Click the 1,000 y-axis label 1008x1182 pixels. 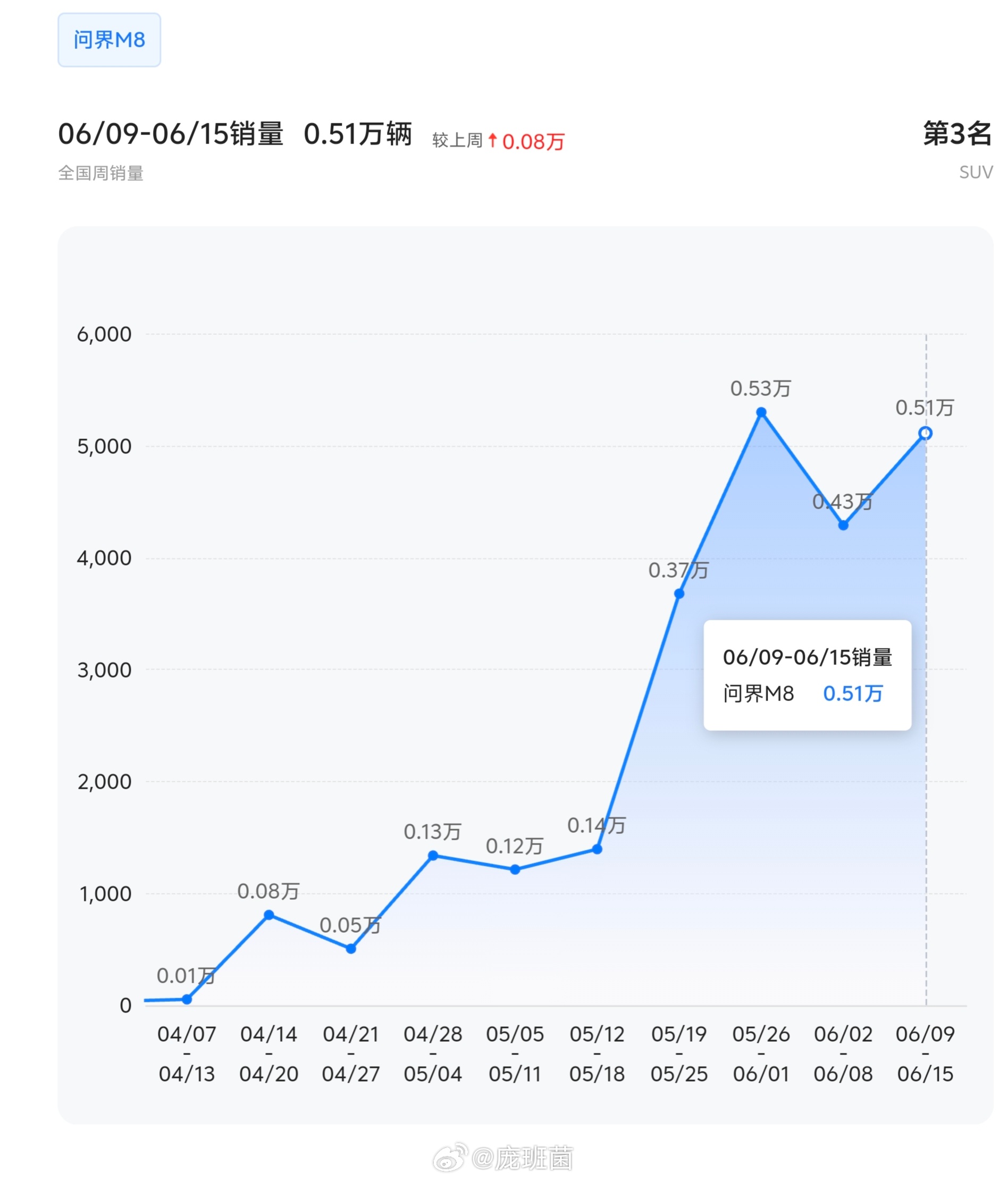click(105, 893)
